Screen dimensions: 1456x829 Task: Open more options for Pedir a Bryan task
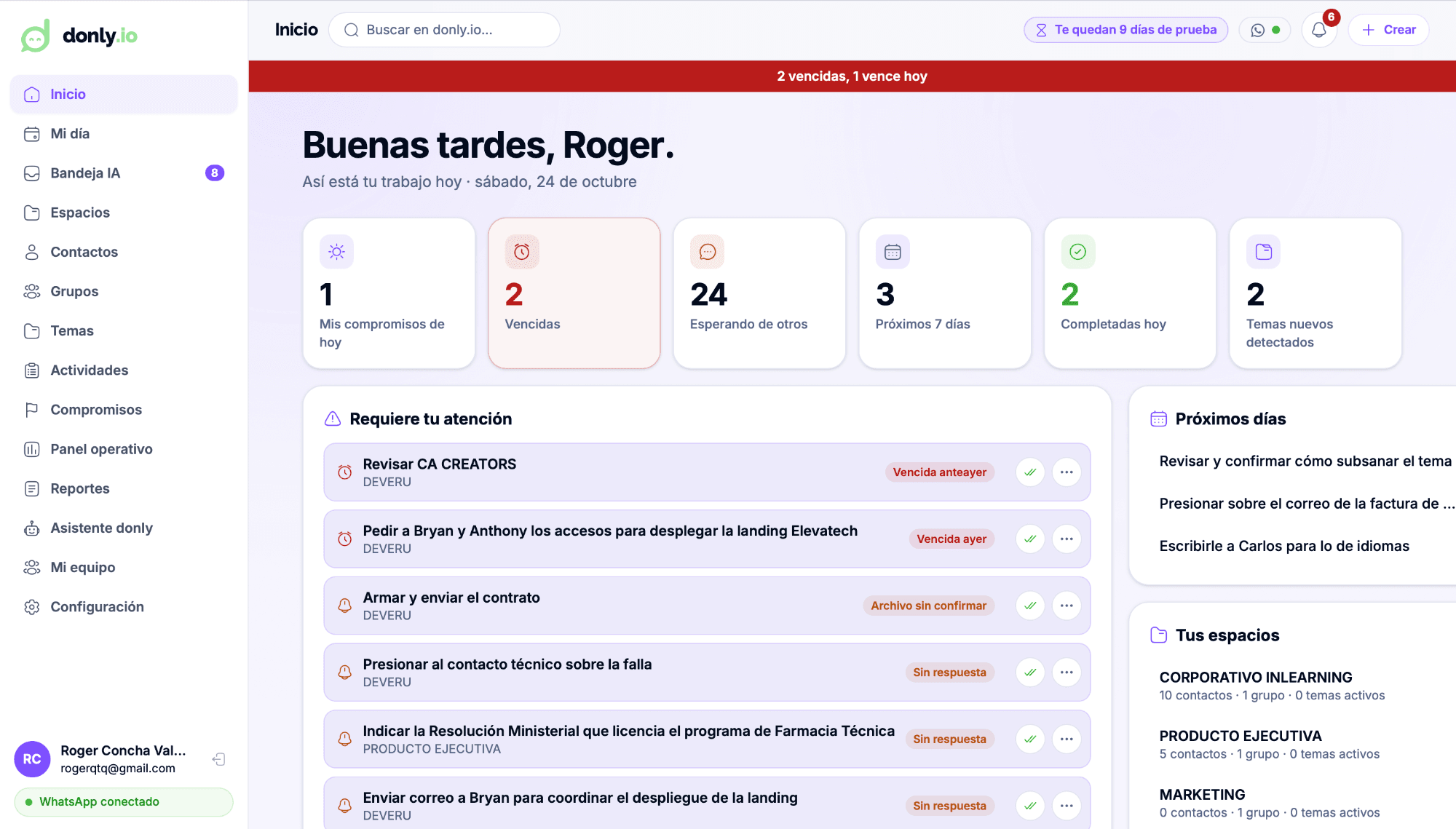[x=1067, y=539]
